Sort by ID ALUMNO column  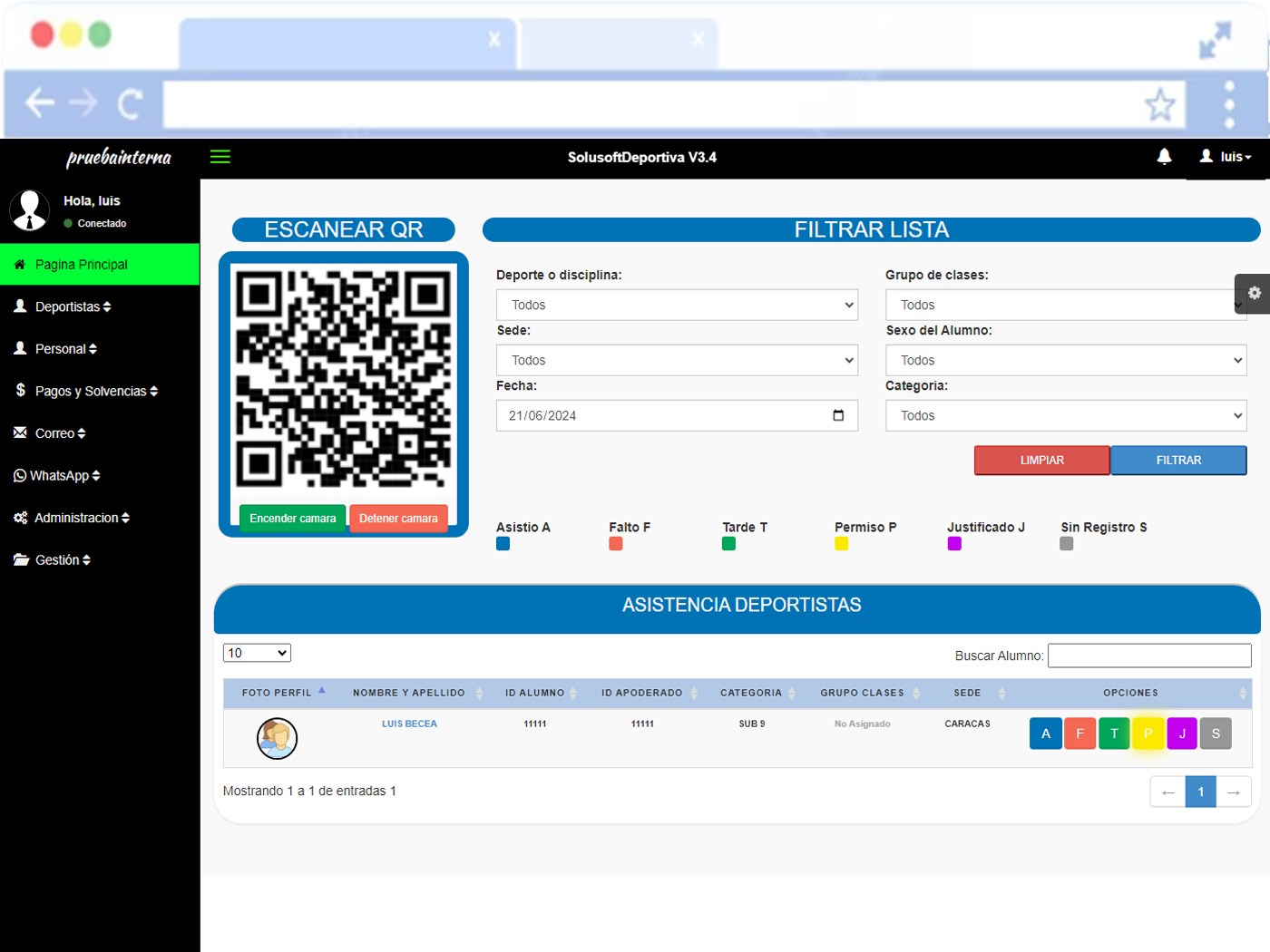(x=539, y=693)
